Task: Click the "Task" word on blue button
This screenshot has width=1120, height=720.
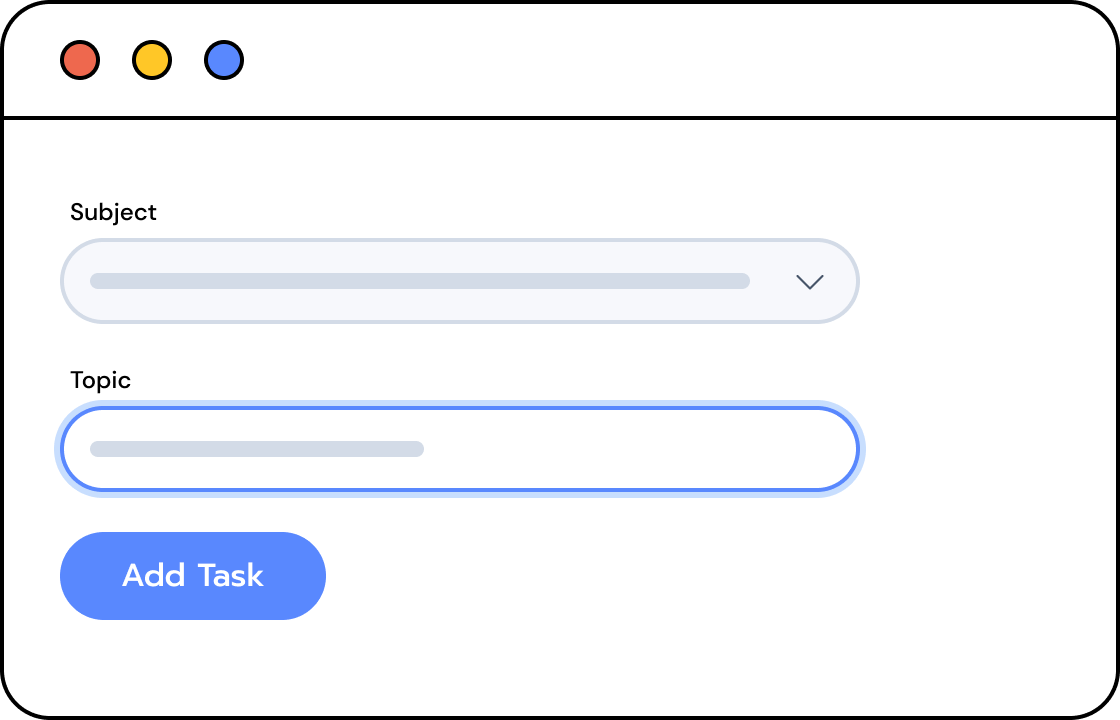Action: [231, 576]
